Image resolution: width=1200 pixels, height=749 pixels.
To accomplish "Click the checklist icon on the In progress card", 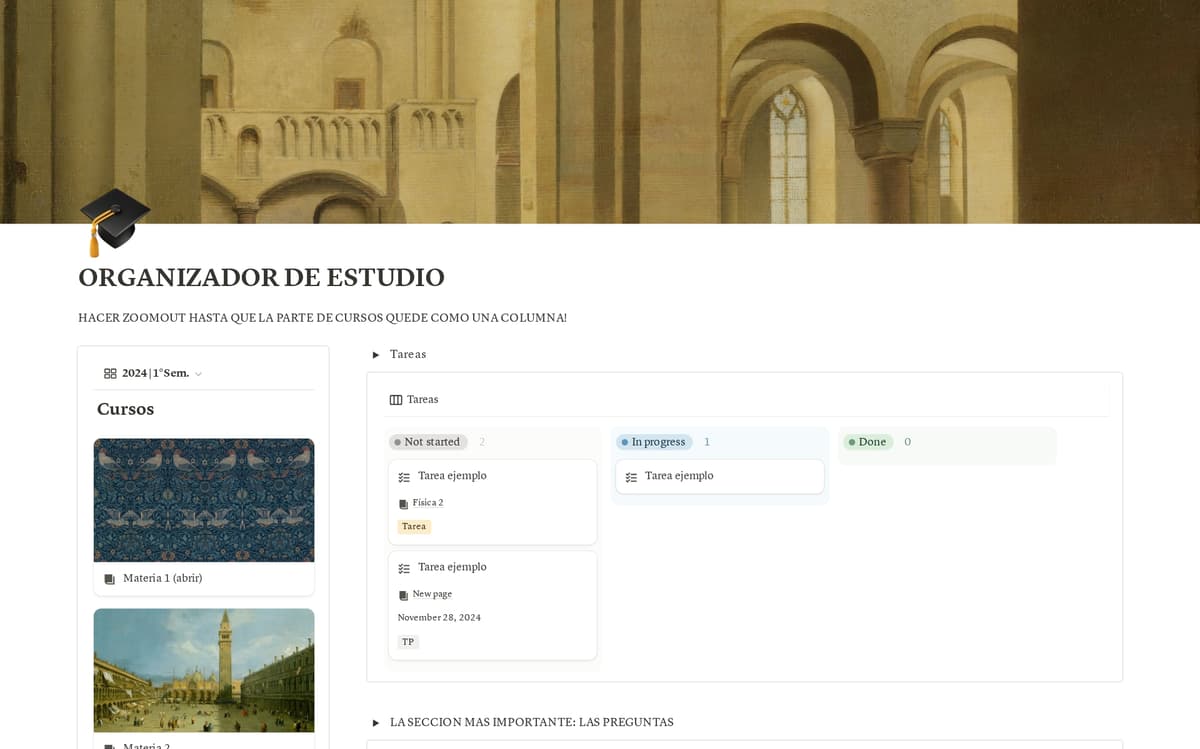I will [631, 476].
